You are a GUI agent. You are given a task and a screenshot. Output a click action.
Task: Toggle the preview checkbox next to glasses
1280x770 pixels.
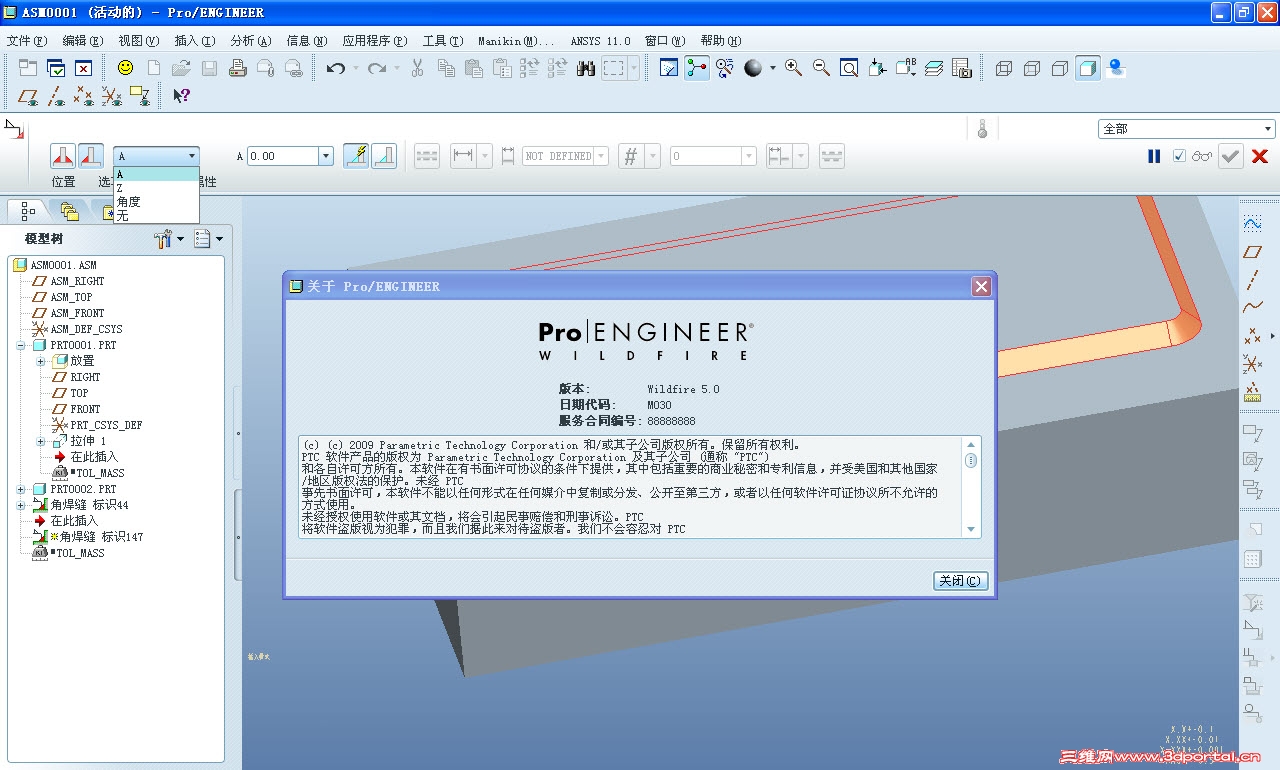click(1179, 156)
